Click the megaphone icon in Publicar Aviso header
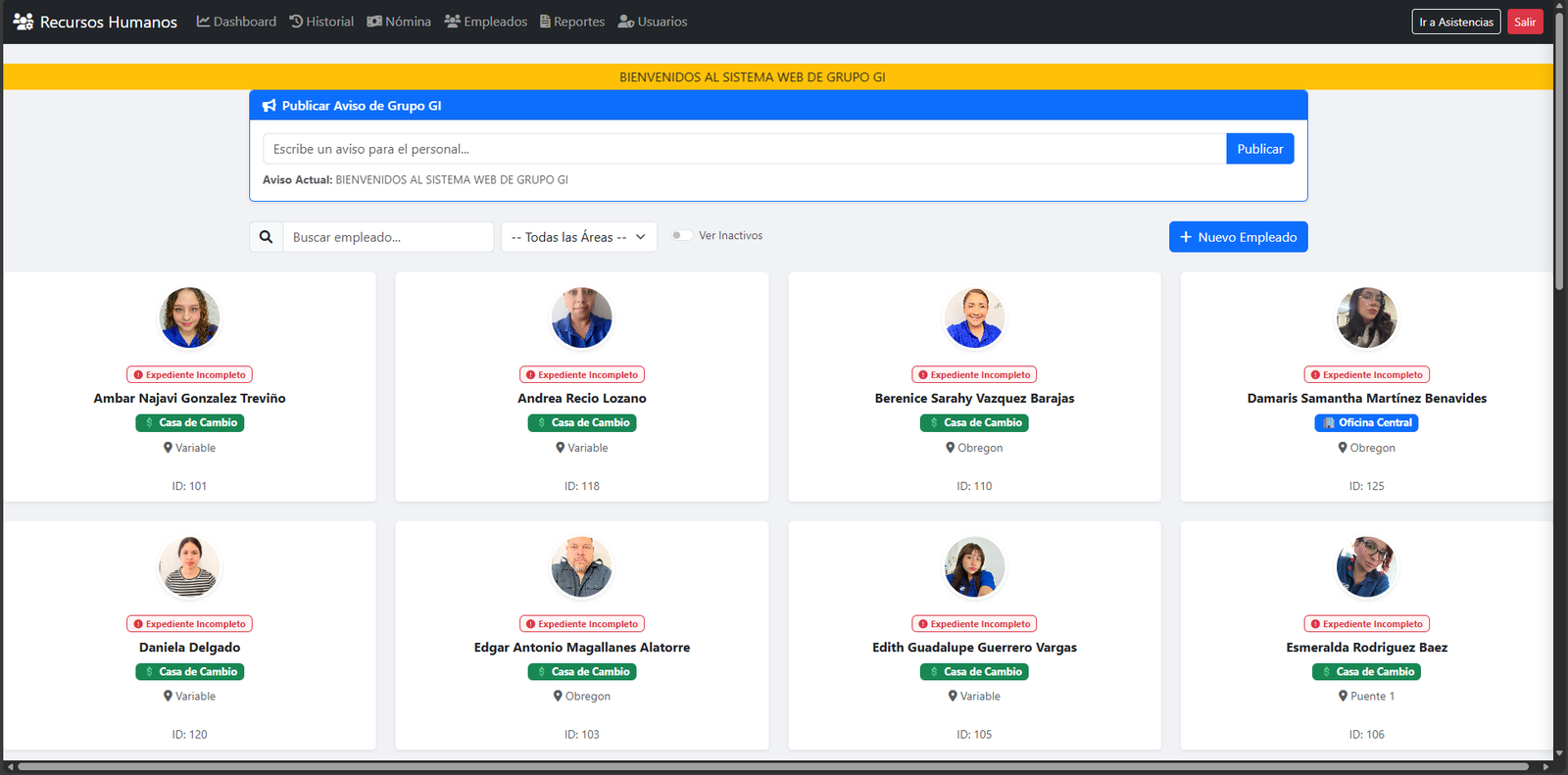 pos(269,106)
